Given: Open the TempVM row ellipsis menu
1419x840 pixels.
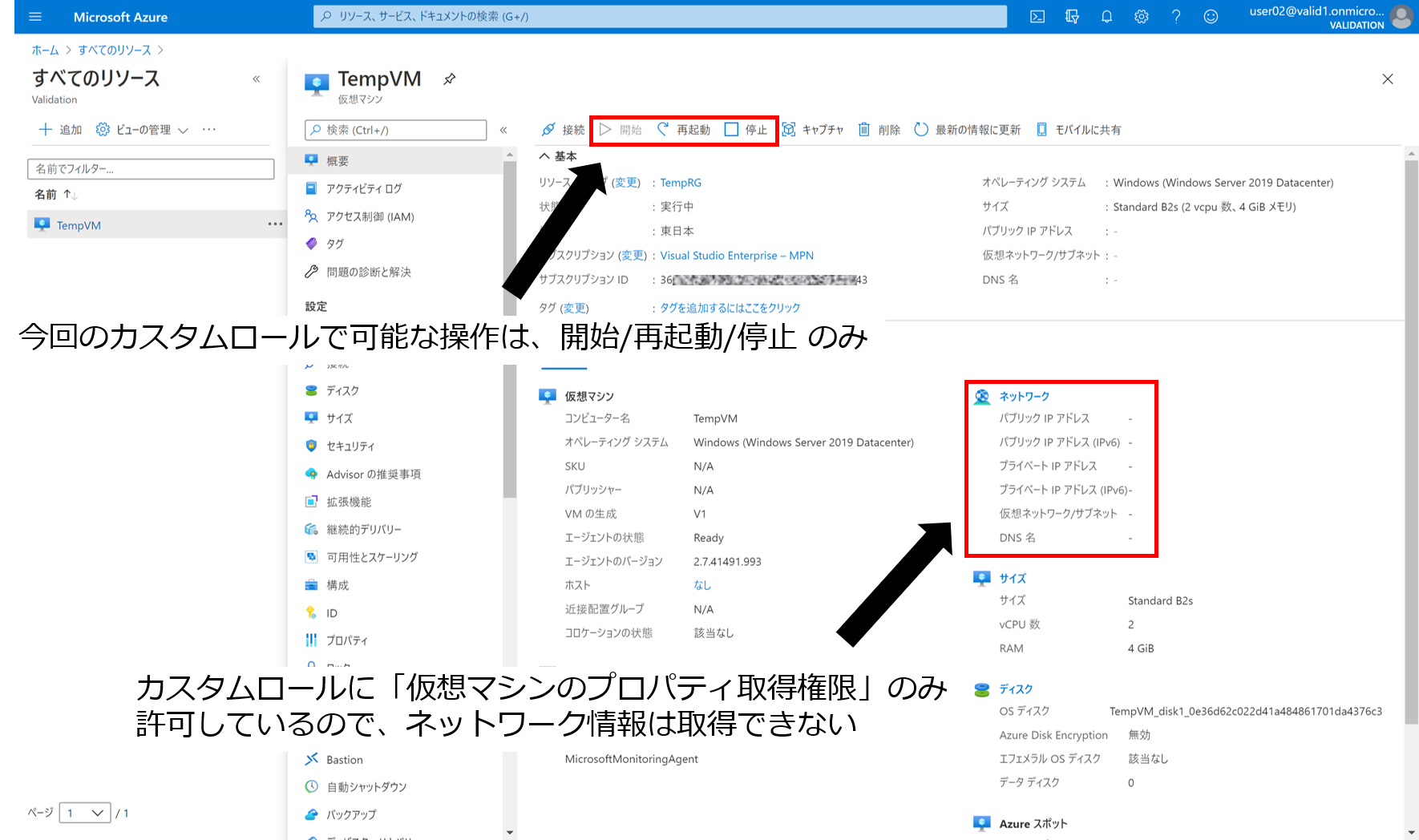Looking at the screenshot, I should (x=275, y=224).
